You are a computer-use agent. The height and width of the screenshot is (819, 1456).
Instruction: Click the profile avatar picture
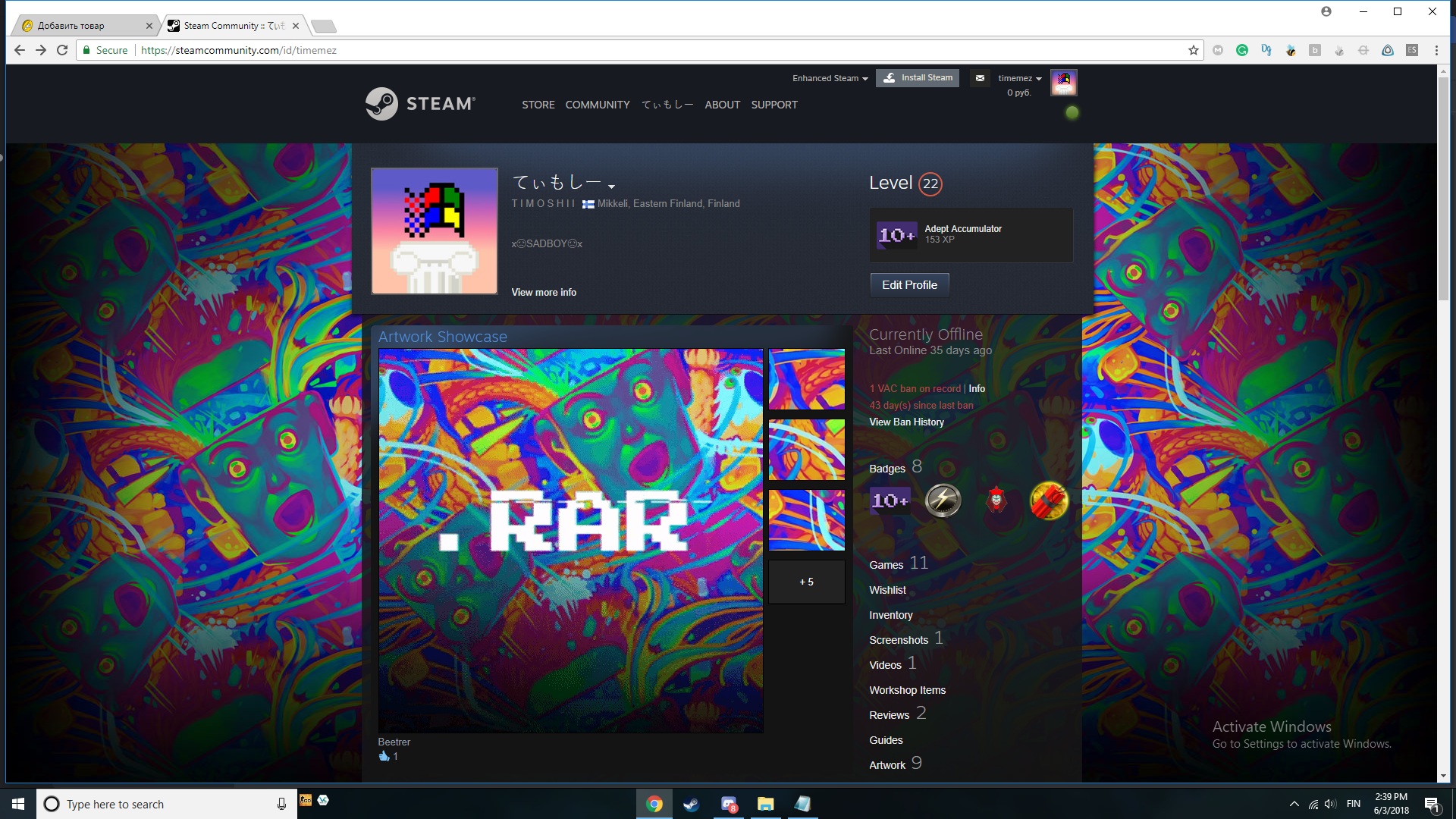[x=435, y=231]
